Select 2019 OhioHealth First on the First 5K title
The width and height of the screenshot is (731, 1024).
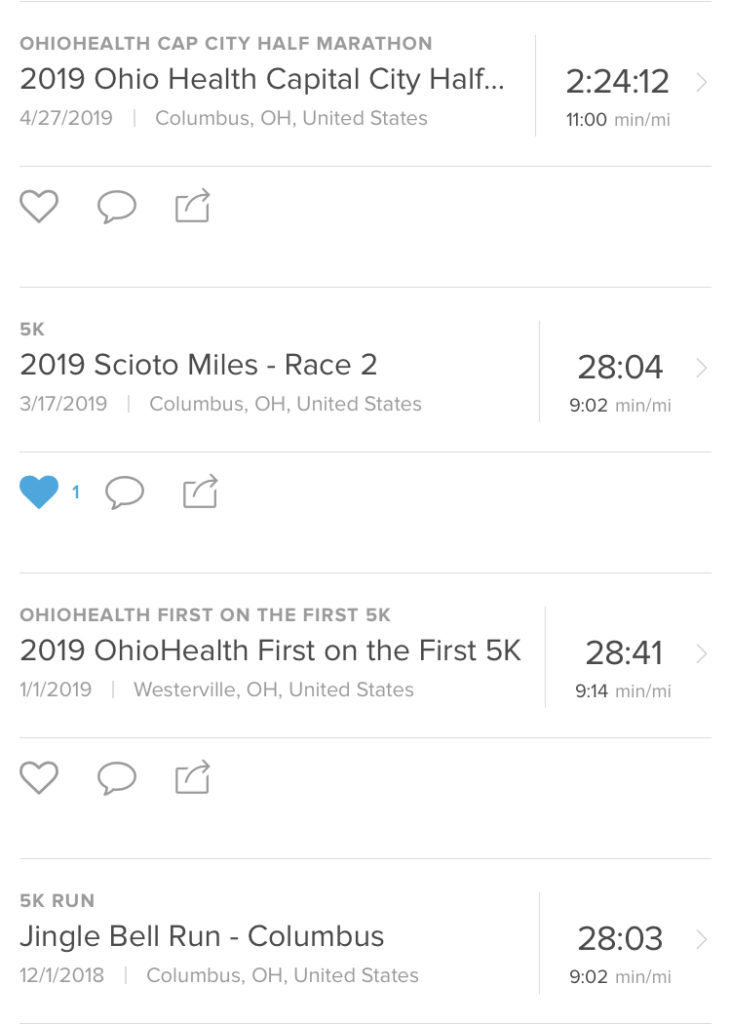tap(270, 650)
